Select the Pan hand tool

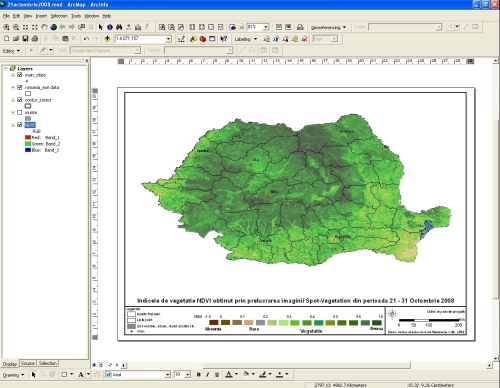pyautogui.click(x=44, y=27)
